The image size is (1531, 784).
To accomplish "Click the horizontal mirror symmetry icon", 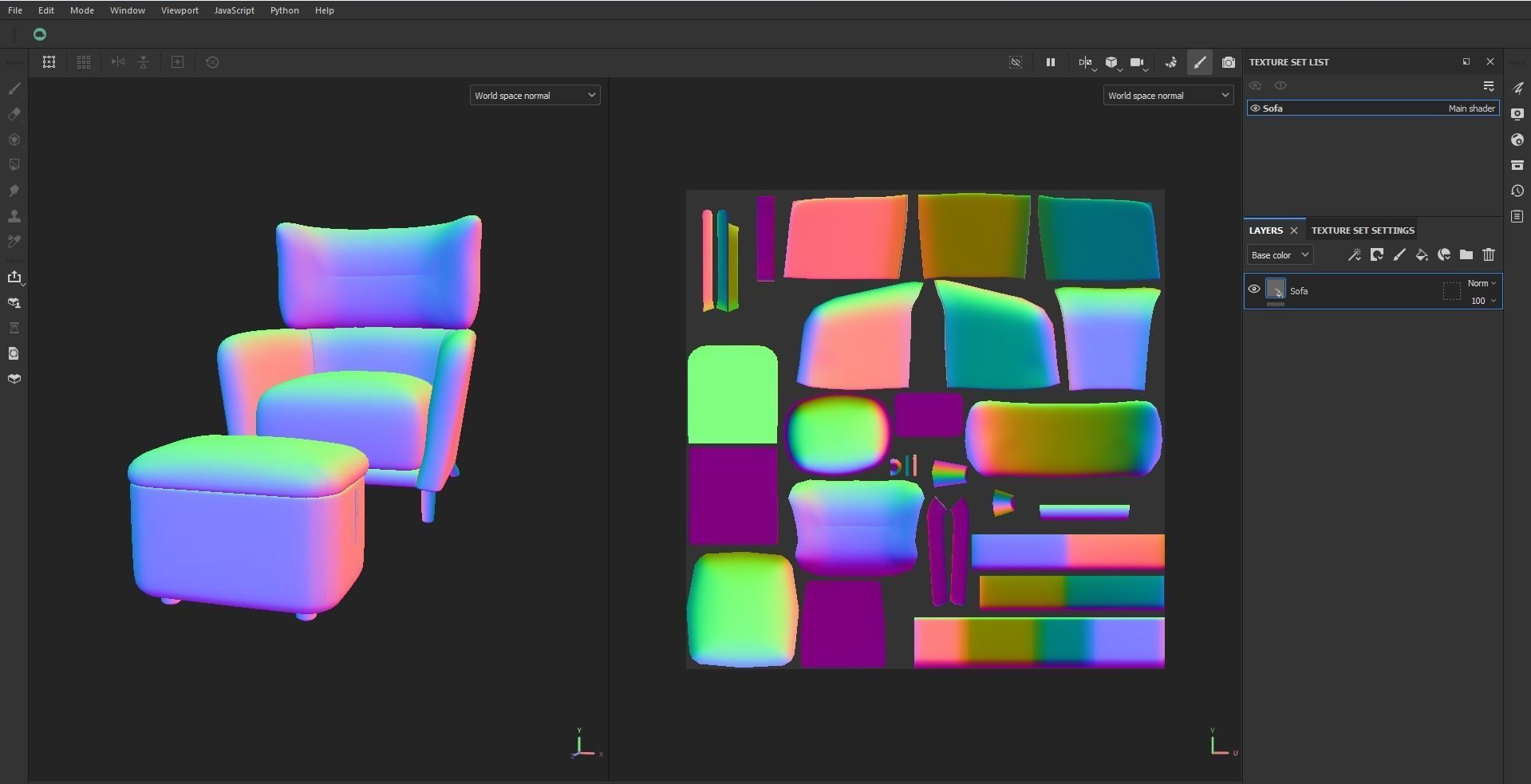I will tap(118, 62).
